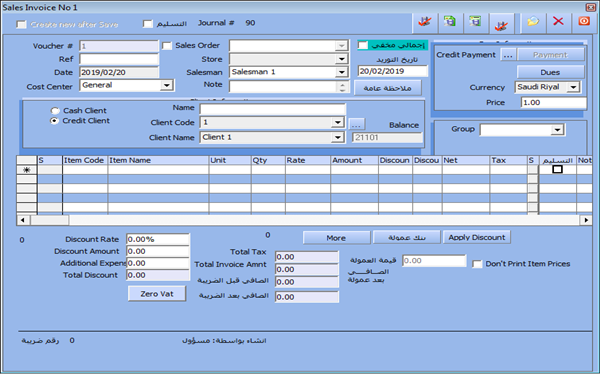The height and width of the screenshot is (374, 600).
Task: Enable the Sales Order checkbox
Action: (167, 46)
